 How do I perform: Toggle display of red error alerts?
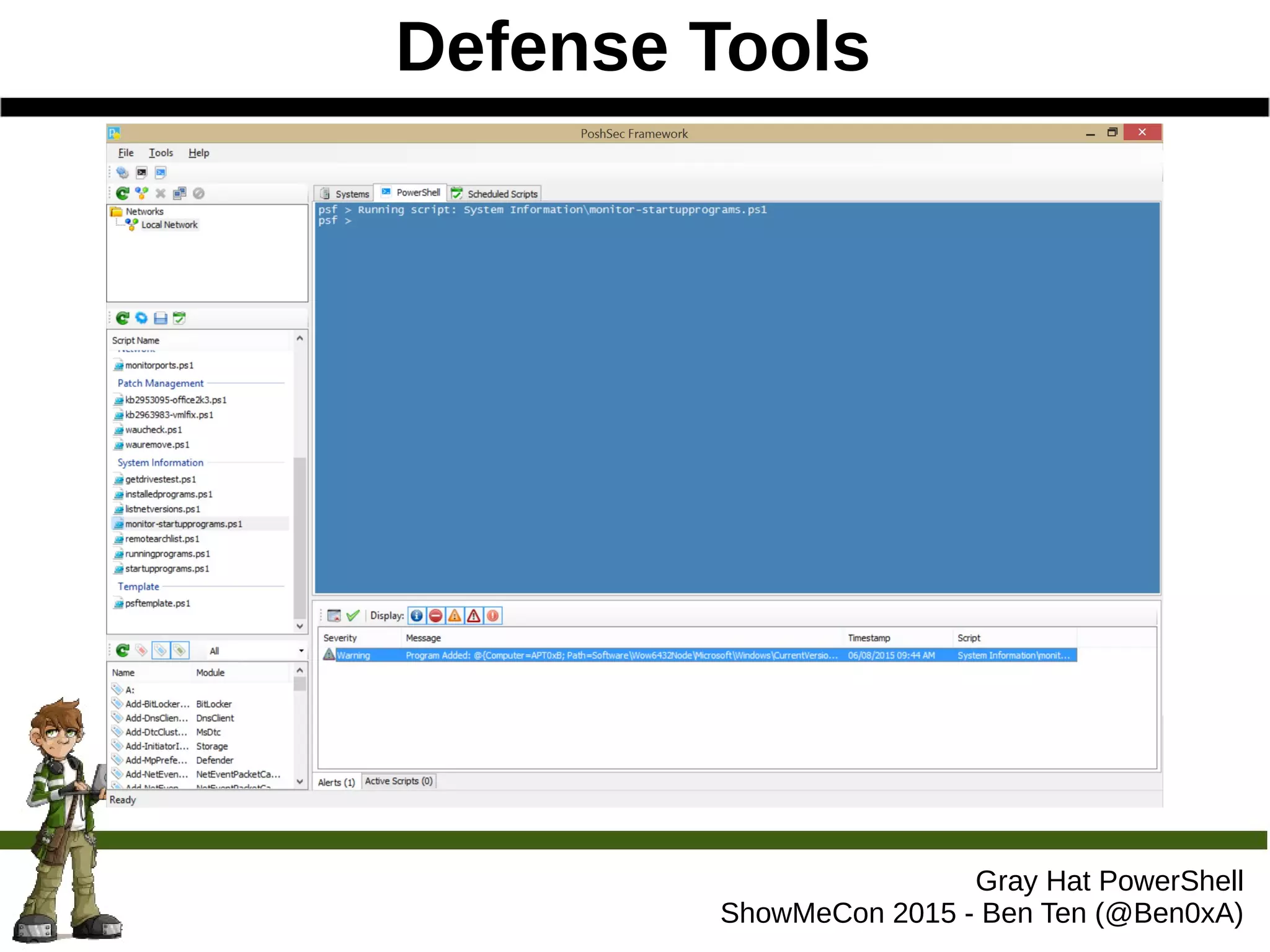click(436, 615)
